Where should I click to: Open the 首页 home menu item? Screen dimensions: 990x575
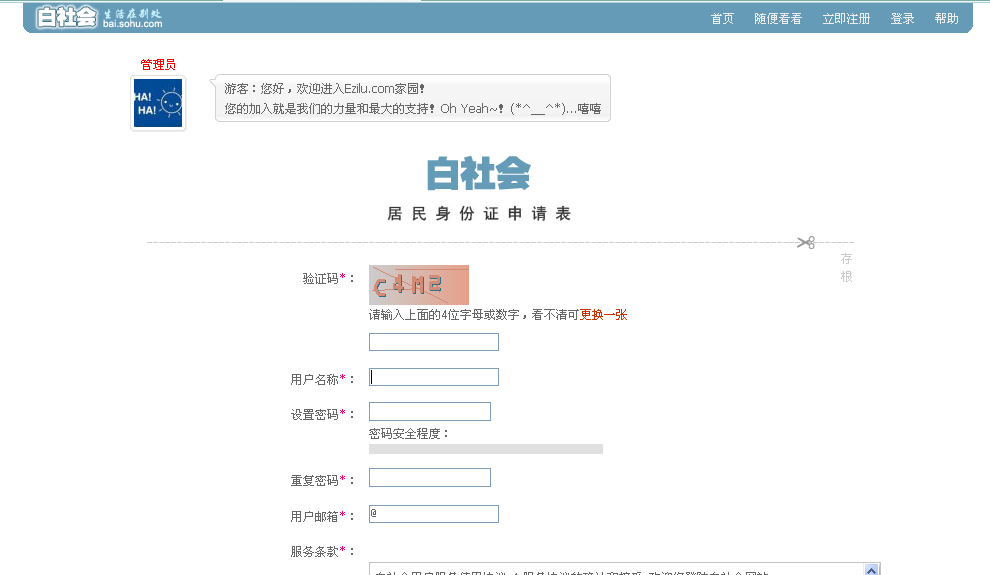click(722, 19)
